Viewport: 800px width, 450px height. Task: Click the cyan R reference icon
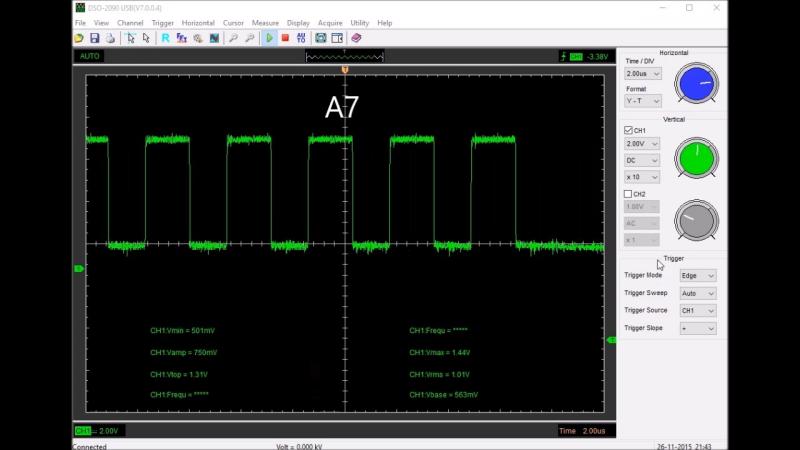[165, 38]
